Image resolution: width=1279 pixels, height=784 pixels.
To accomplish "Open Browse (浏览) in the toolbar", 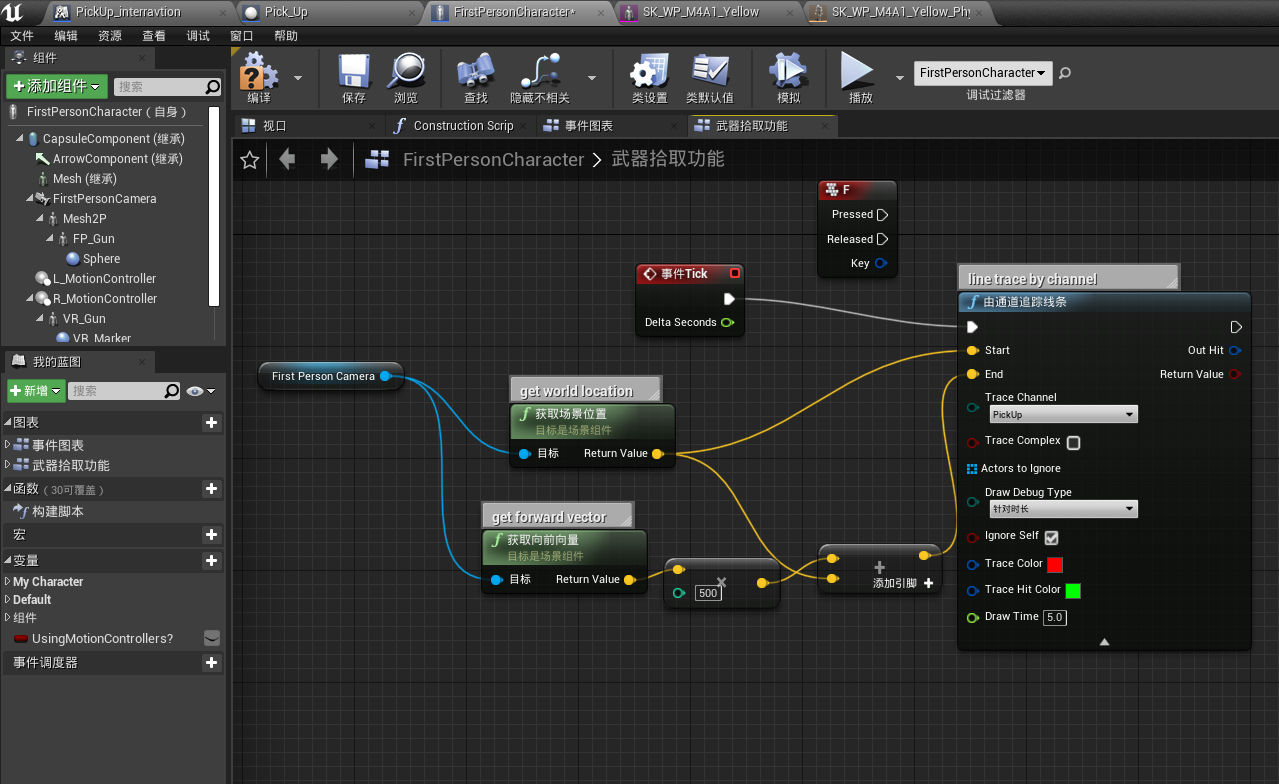I will (x=406, y=75).
